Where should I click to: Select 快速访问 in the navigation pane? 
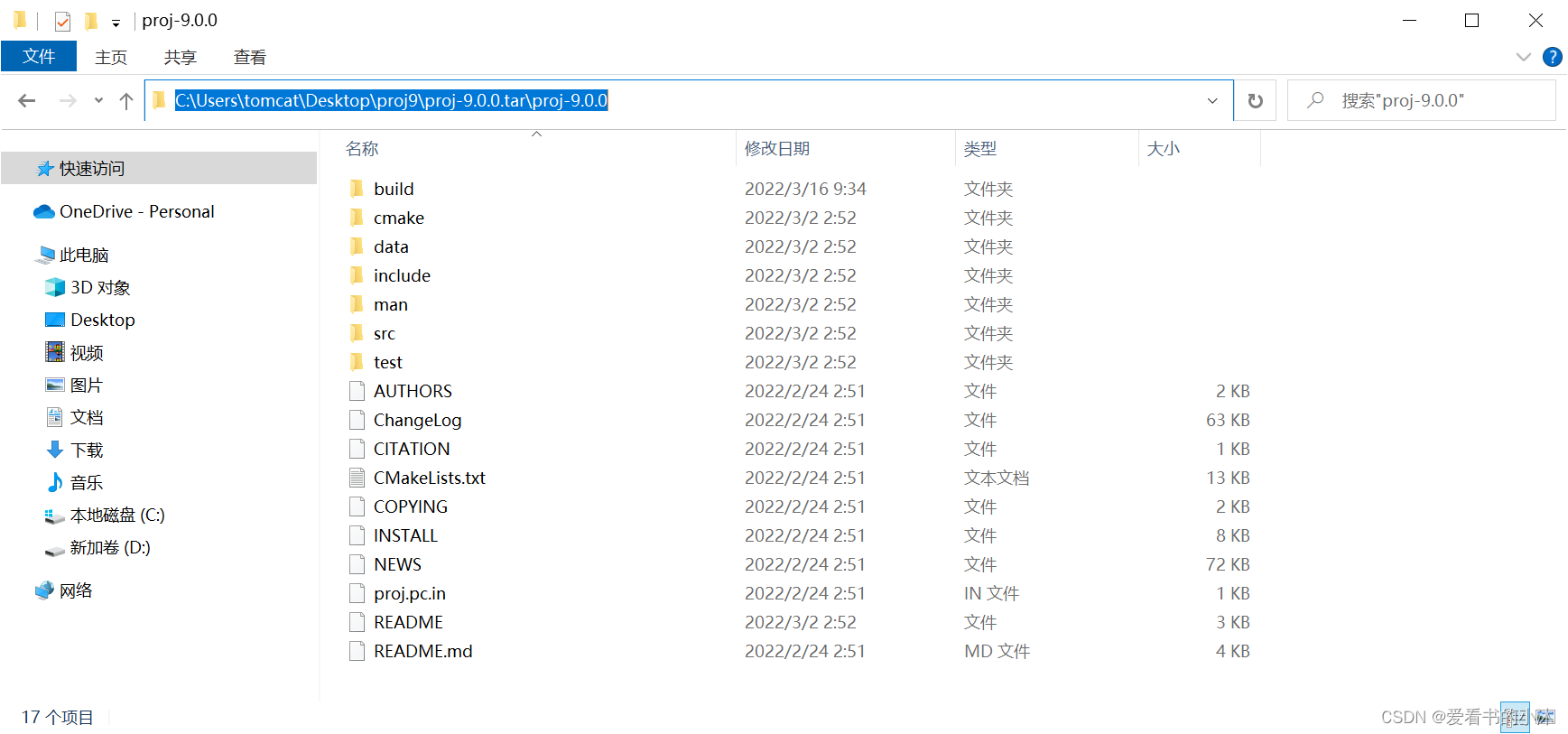(x=159, y=168)
